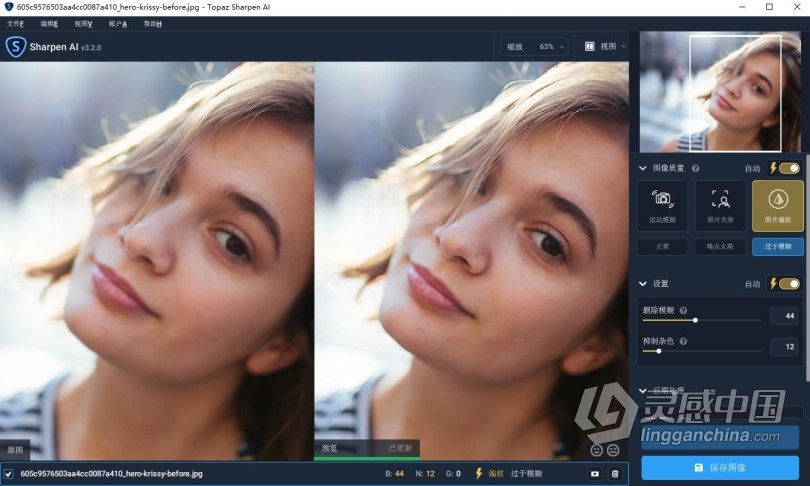Select the Motion Blur (运动模糊) mode
This screenshot has height=486, width=810.
pyautogui.click(x=662, y=206)
